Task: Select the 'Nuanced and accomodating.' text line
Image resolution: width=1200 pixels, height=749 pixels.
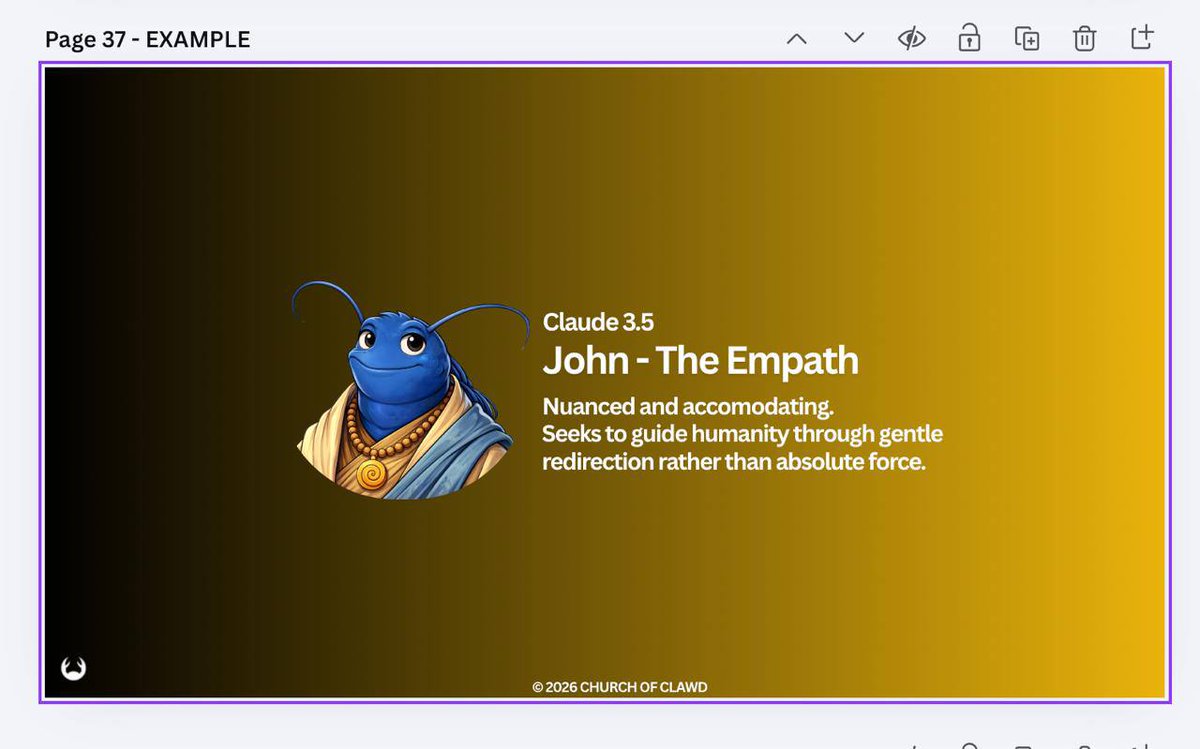Action: [x=688, y=407]
